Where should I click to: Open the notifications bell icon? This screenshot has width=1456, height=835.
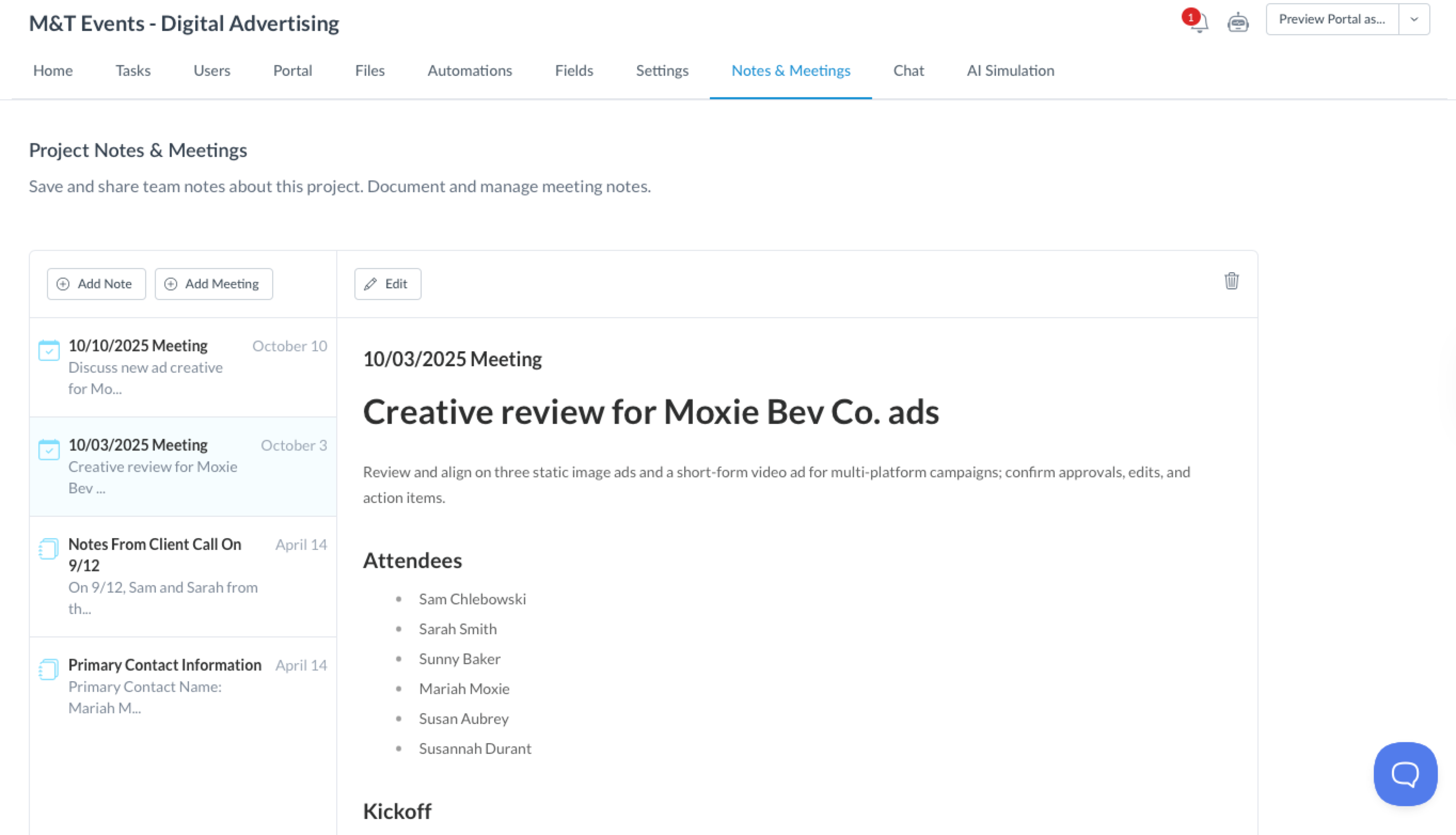click(x=1199, y=22)
